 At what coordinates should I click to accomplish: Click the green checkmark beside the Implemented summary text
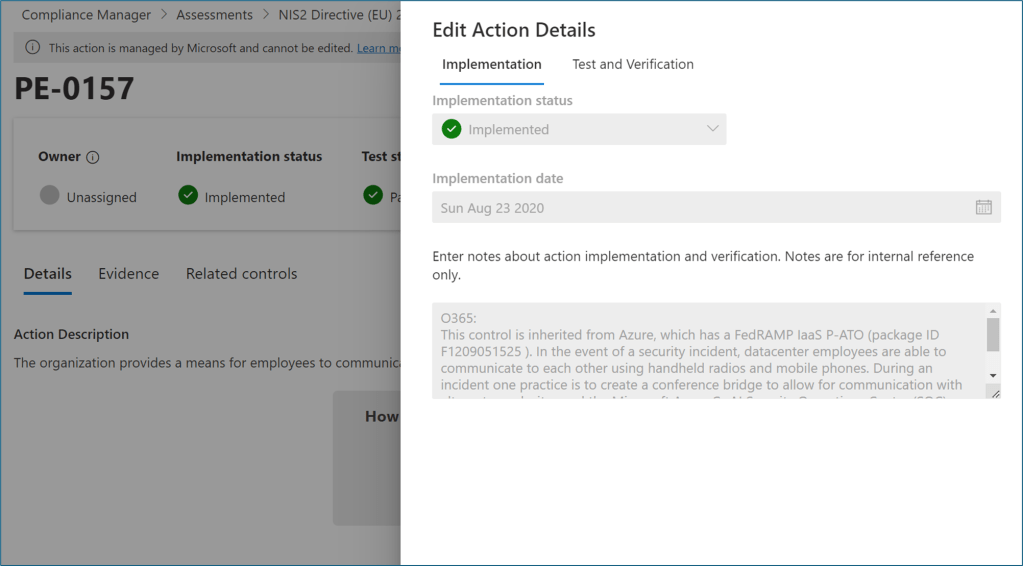pyautogui.click(x=188, y=196)
